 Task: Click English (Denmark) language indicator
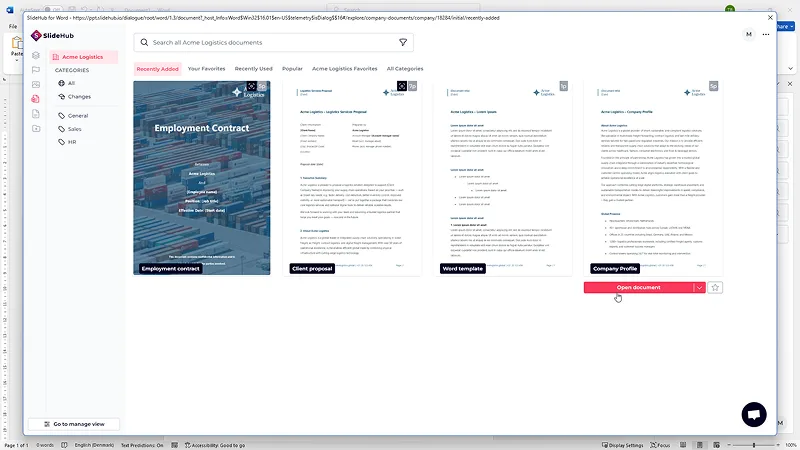pyautogui.click(x=94, y=445)
